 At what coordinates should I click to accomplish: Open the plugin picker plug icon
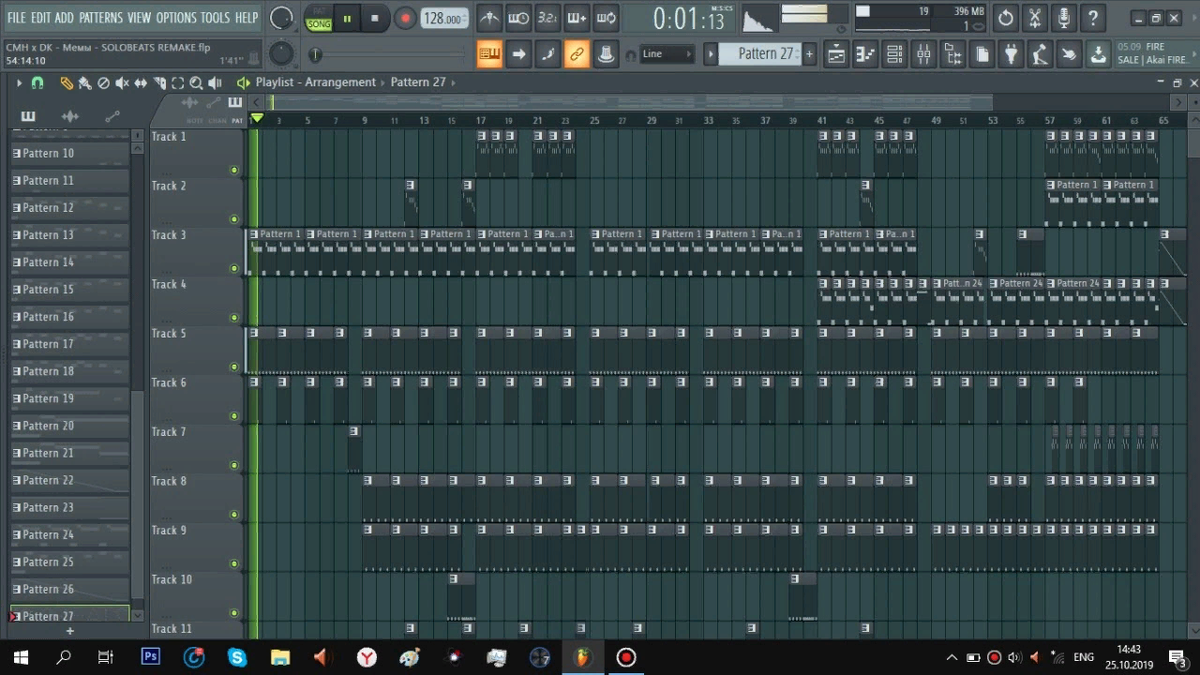coord(1011,55)
